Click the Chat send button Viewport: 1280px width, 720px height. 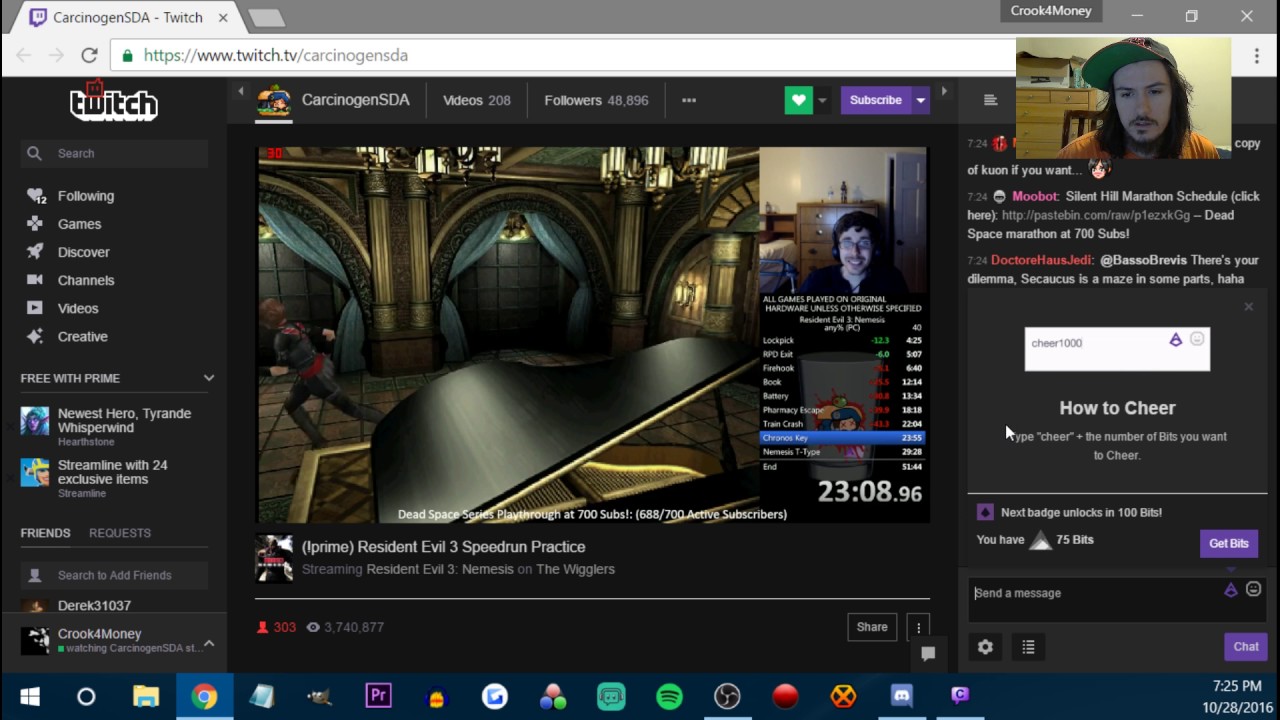[x=1245, y=647]
